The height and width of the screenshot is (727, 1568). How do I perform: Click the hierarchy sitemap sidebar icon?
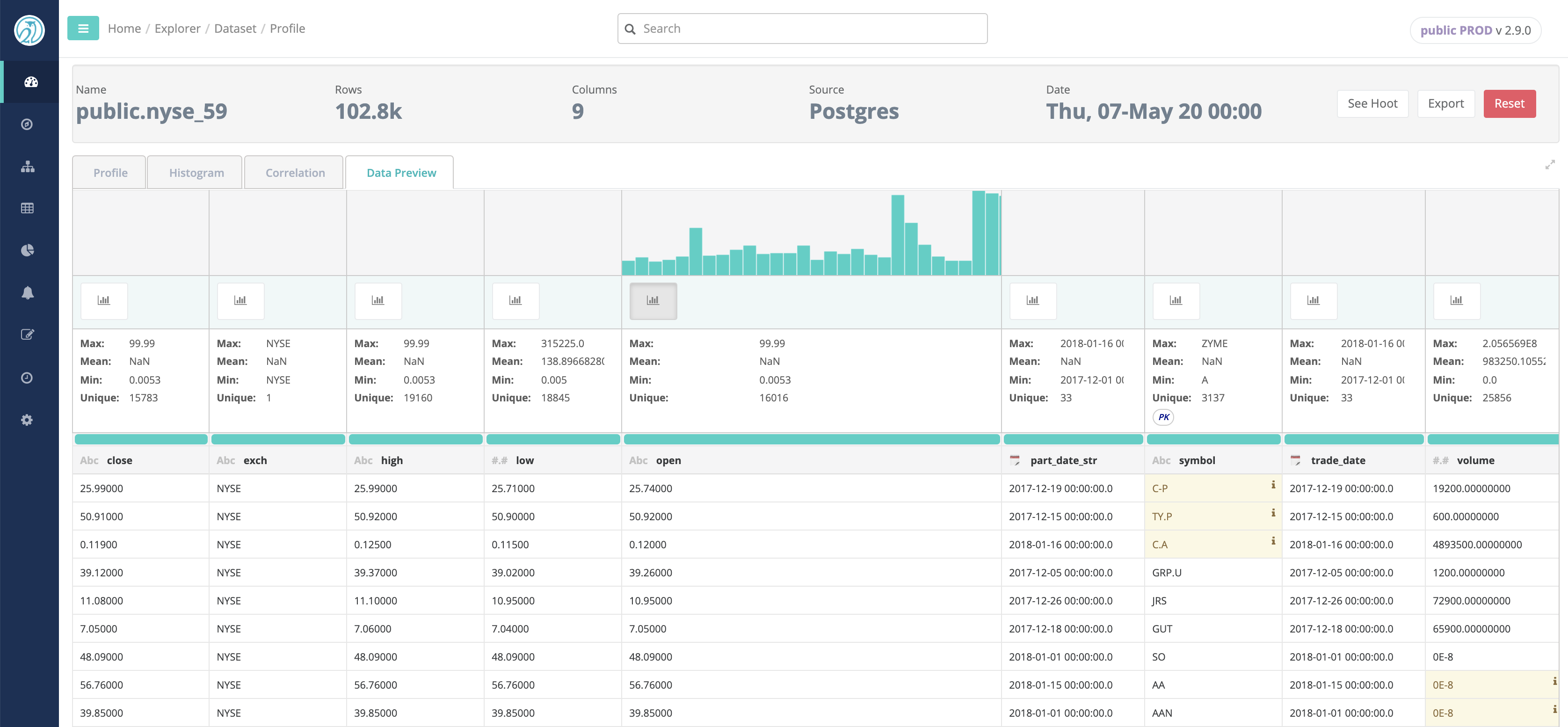[x=28, y=166]
